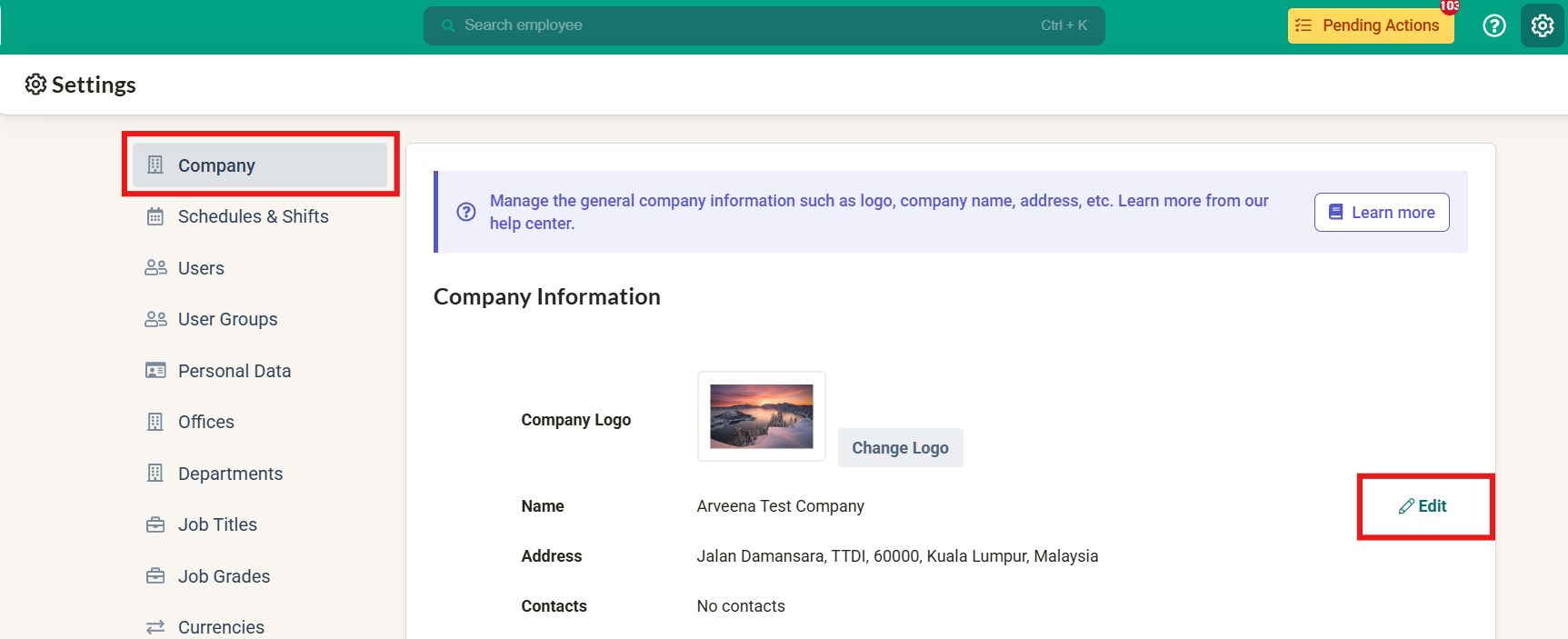Click the Currencies exchange arrows icon
Viewport: 1568px width, 639px height.
pyautogui.click(x=155, y=627)
